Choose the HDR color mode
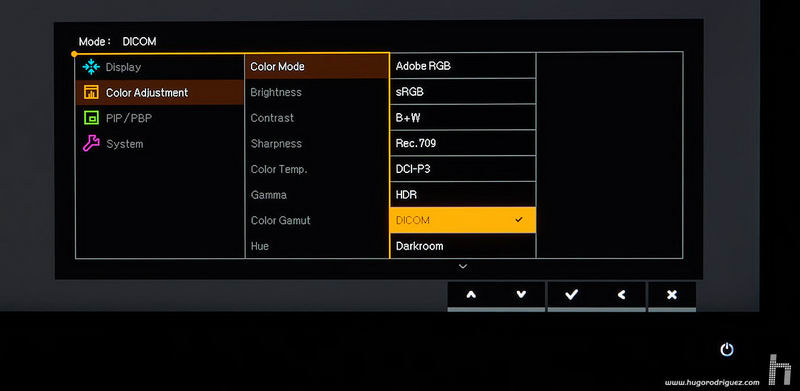Viewport: 800px width, 391px height. [463, 194]
